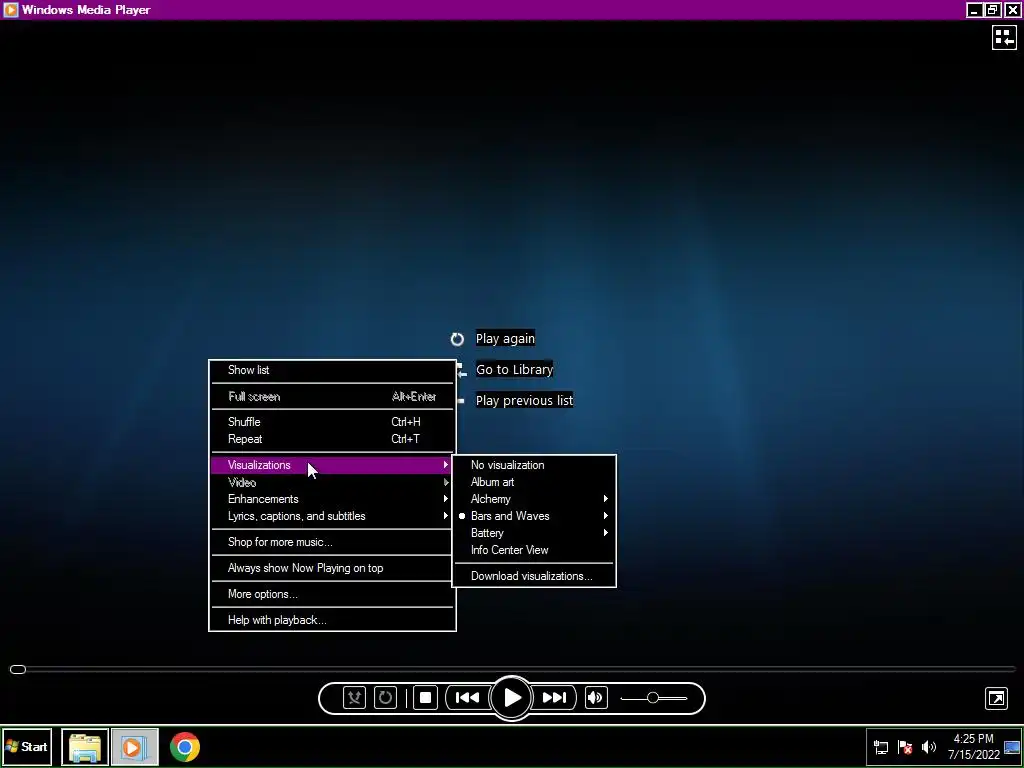Open the Windows Start button
1024x768 pixels.
click(x=27, y=746)
